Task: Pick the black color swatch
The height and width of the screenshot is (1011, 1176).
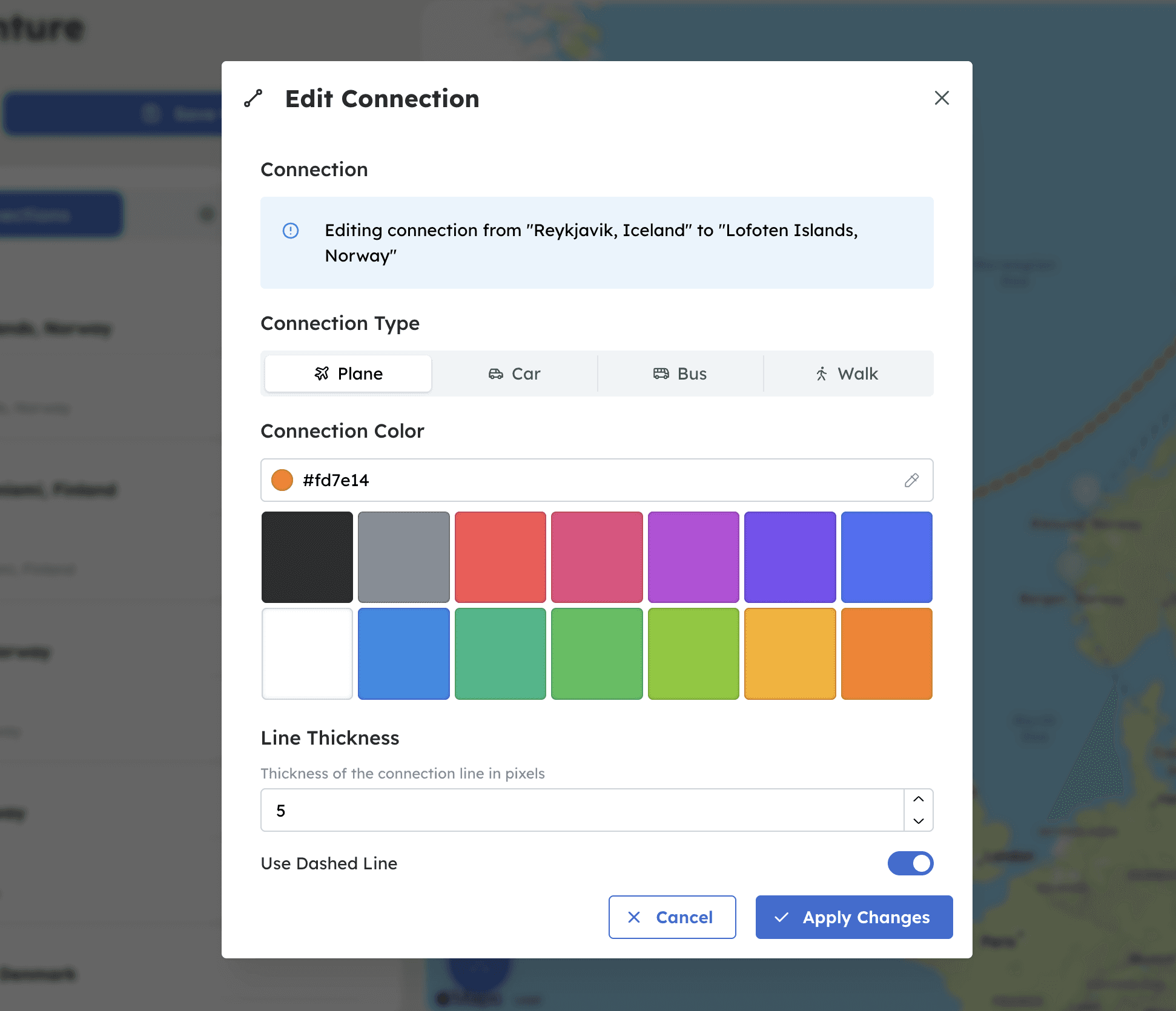Action: click(x=307, y=557)
